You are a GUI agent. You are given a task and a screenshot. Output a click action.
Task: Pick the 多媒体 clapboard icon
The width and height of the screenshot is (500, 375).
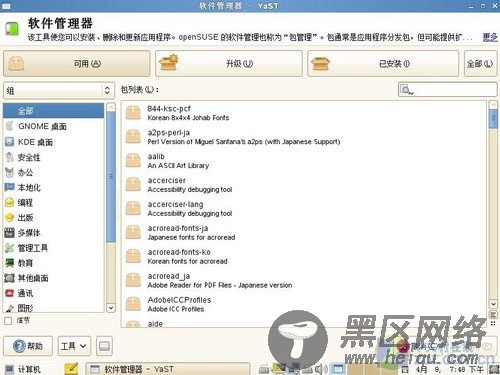(x=9, y=233)
